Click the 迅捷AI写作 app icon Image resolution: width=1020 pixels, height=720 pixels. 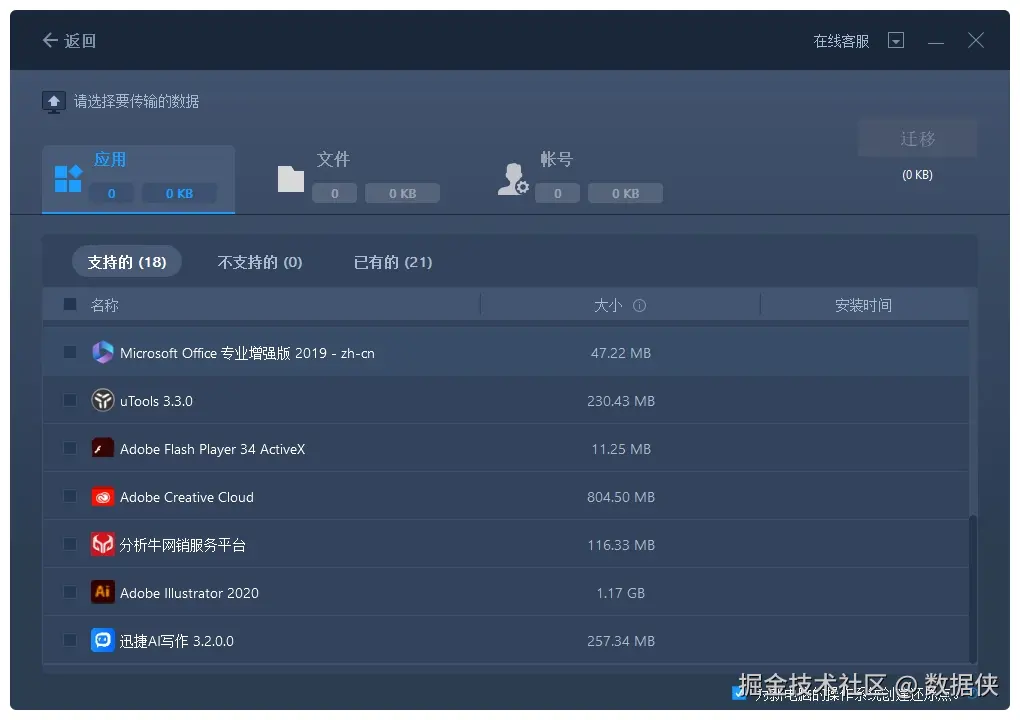click(x=103, y=640)
